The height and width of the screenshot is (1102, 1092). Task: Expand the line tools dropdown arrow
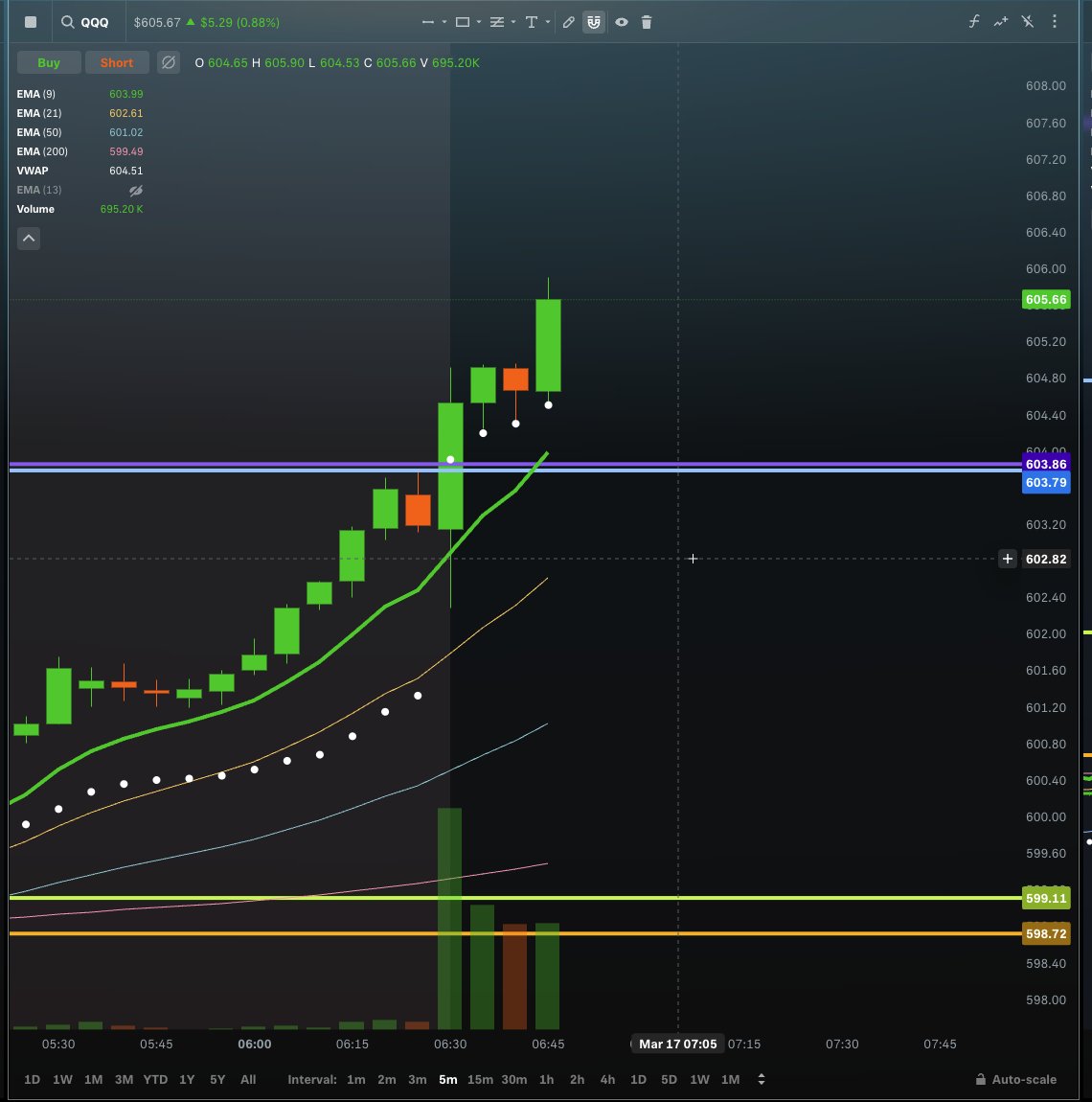(x=444, y=22)
